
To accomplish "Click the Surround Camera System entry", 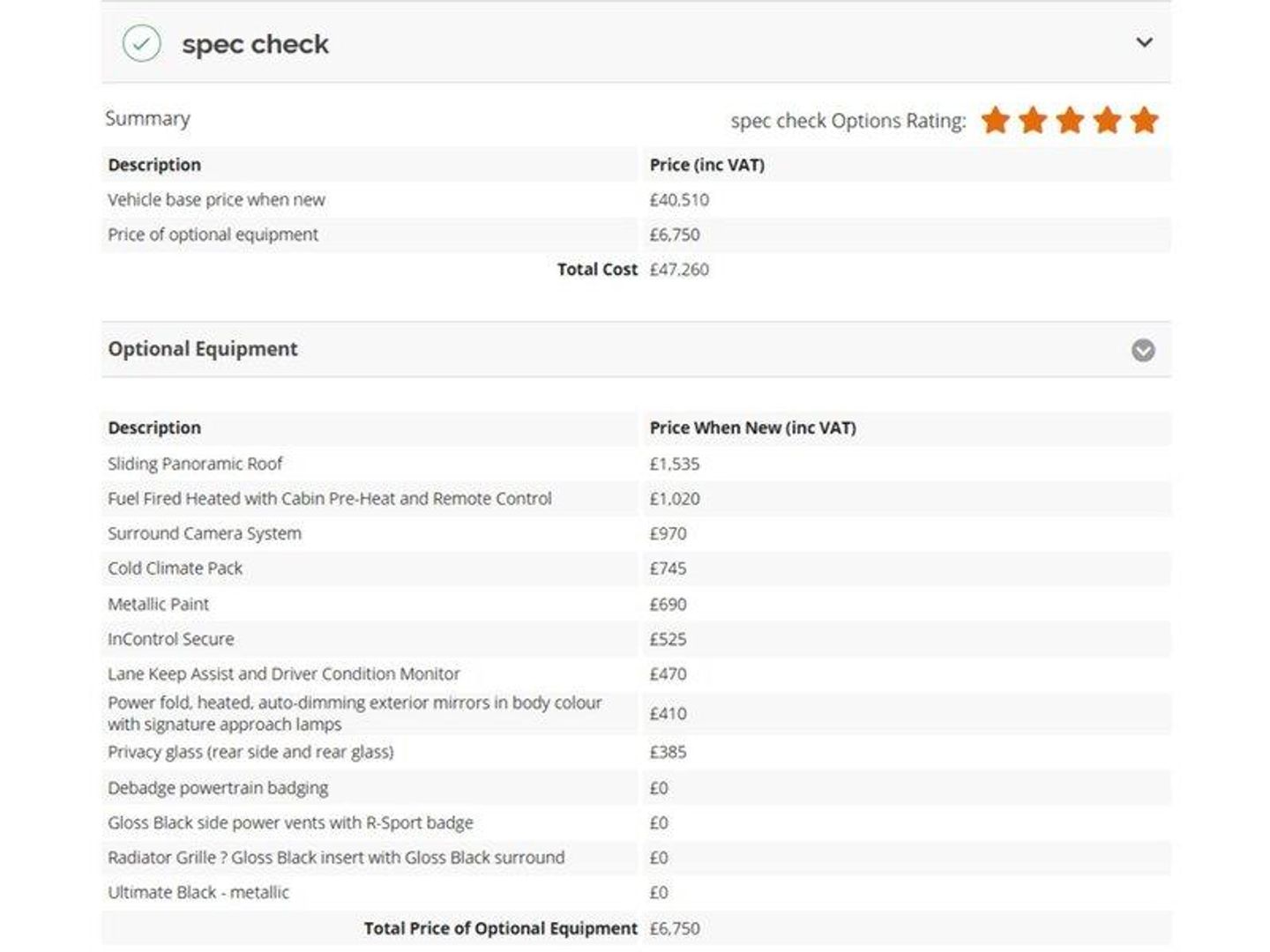I will (x=205, y=533).
